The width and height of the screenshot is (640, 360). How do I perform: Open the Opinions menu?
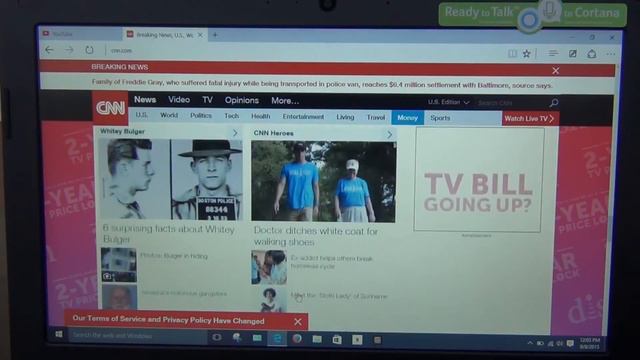(x=242, y=100)
